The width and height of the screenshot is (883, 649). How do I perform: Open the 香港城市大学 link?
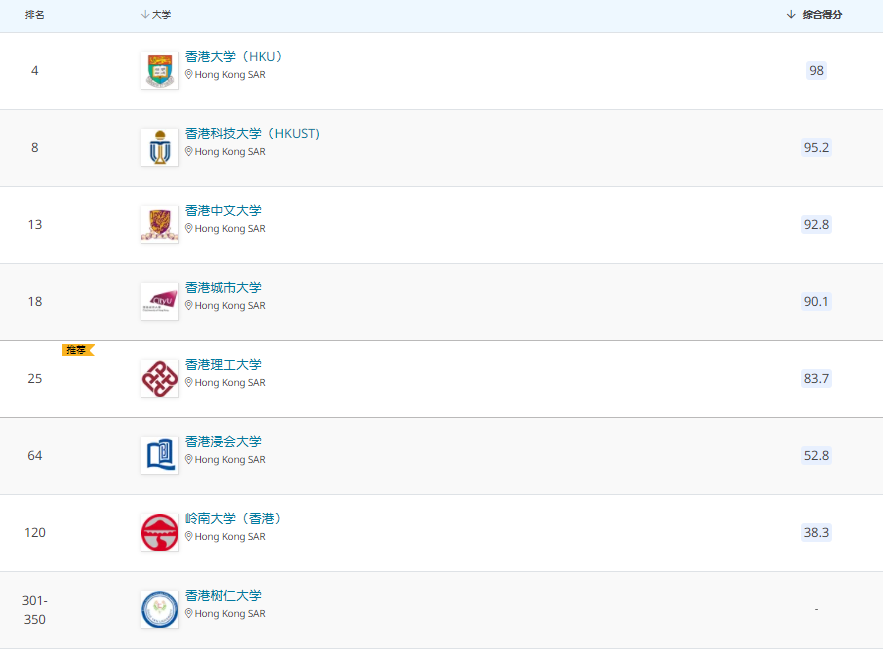click(x=224, y=288)
